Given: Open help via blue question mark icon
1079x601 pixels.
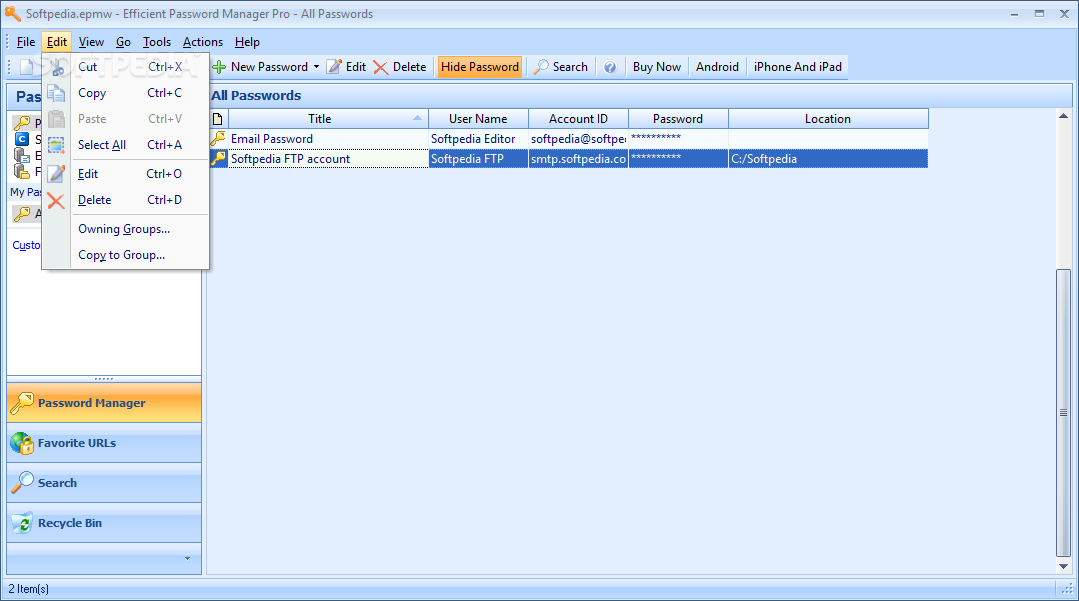Looking at the screenshot, I should point(610,67).
